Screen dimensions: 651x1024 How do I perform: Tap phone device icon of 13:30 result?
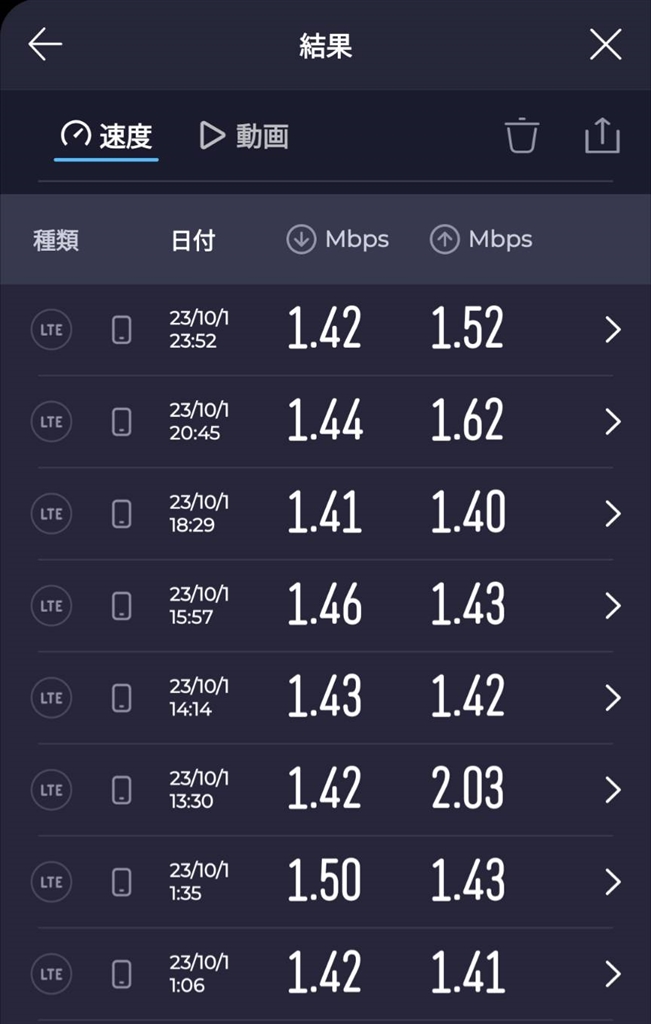tap(122, 790)
